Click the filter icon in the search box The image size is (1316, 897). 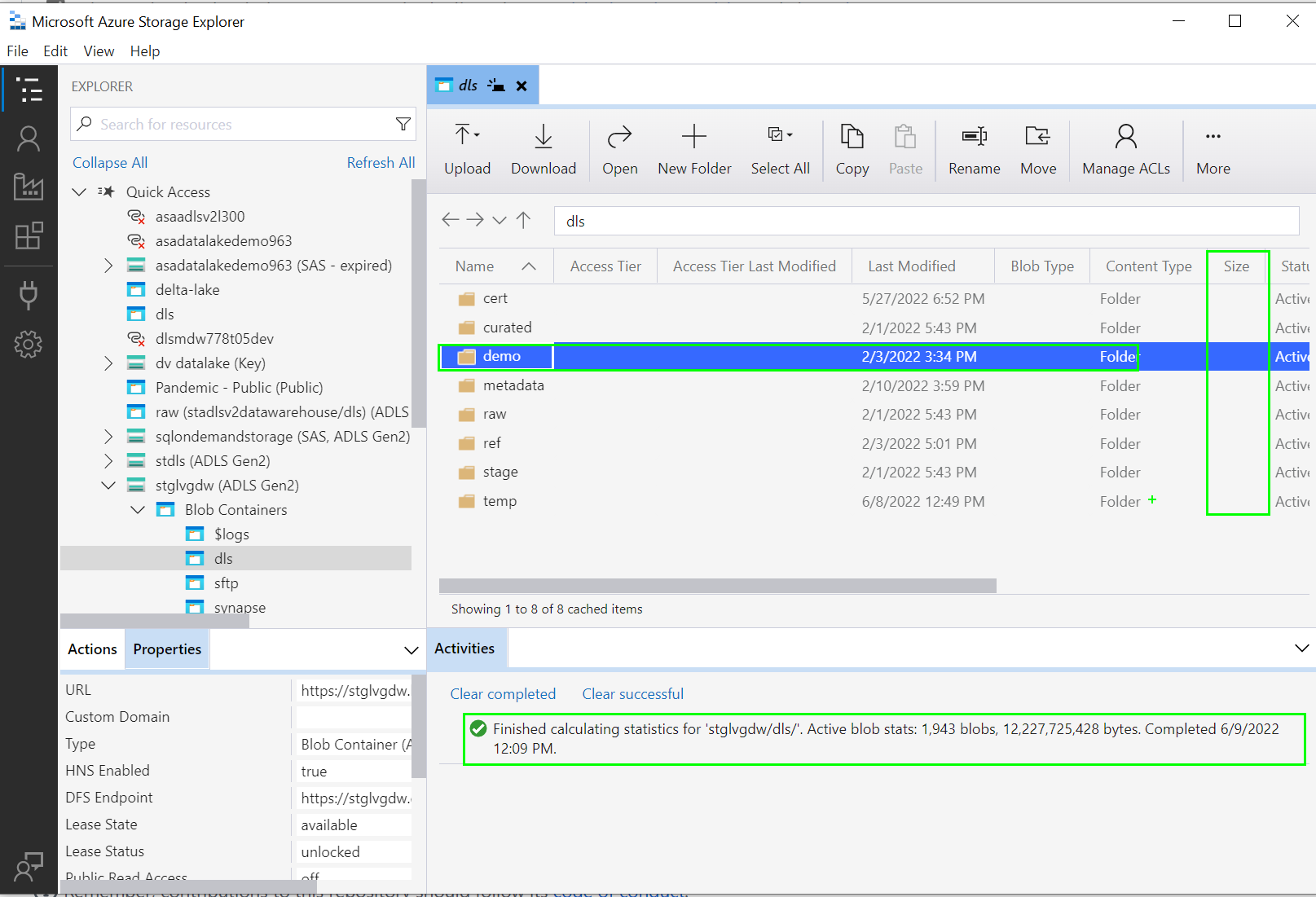403,124
